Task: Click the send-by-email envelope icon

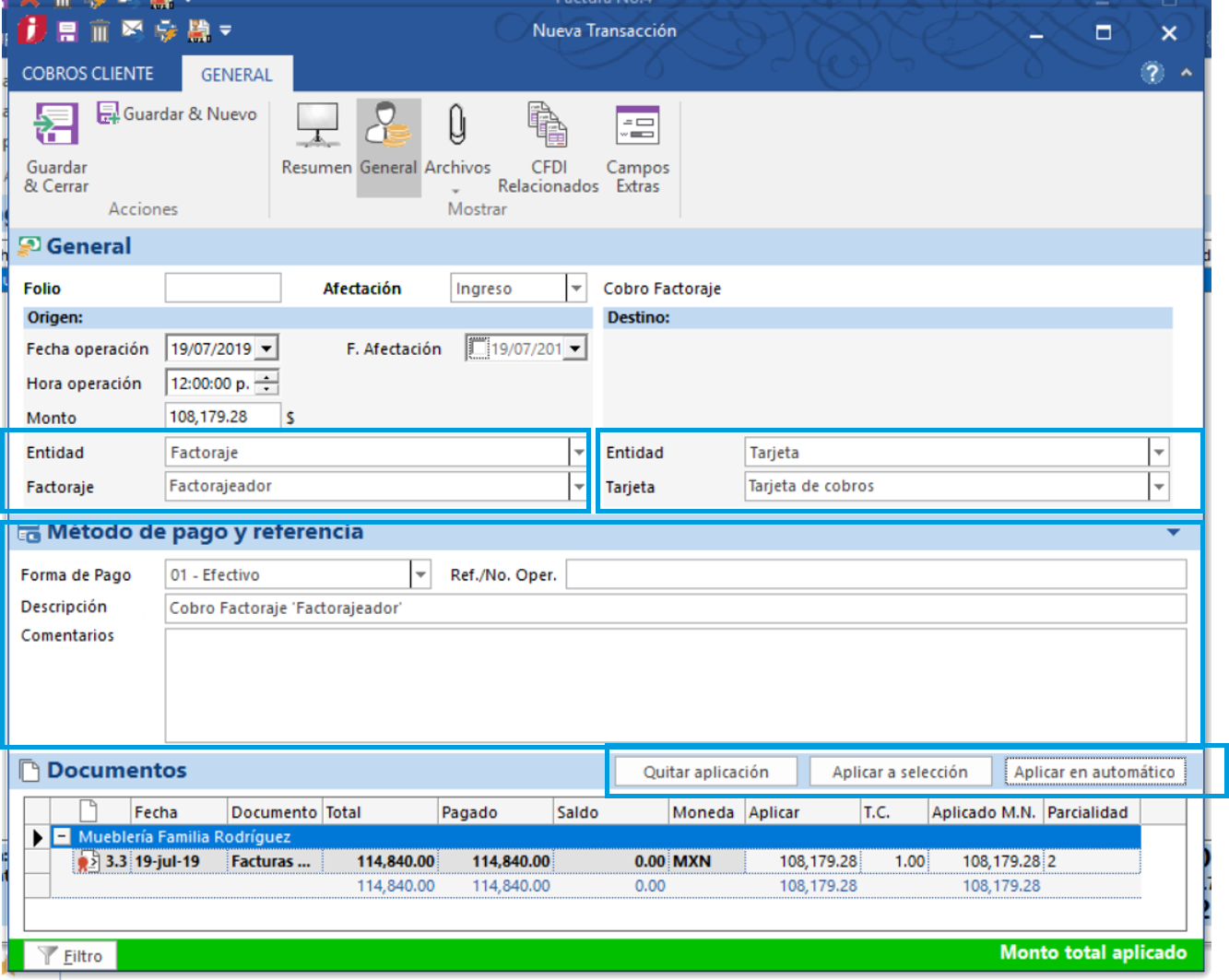Action: pos(133,30)
